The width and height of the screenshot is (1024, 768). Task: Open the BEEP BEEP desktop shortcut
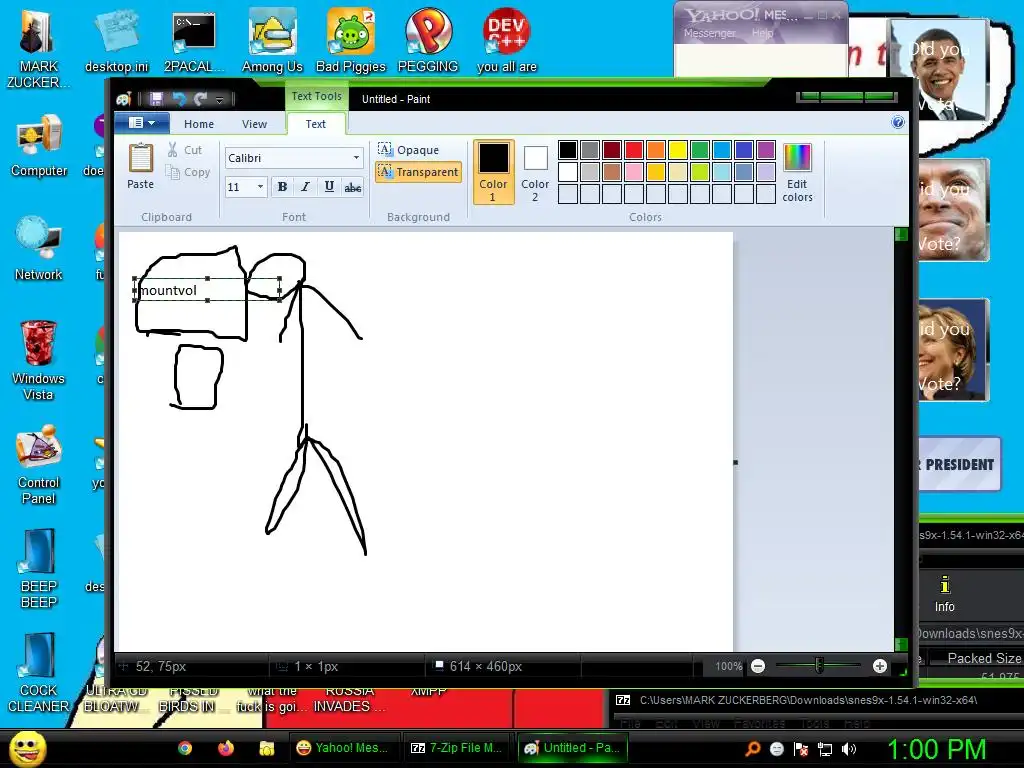(x=39, y=569)
